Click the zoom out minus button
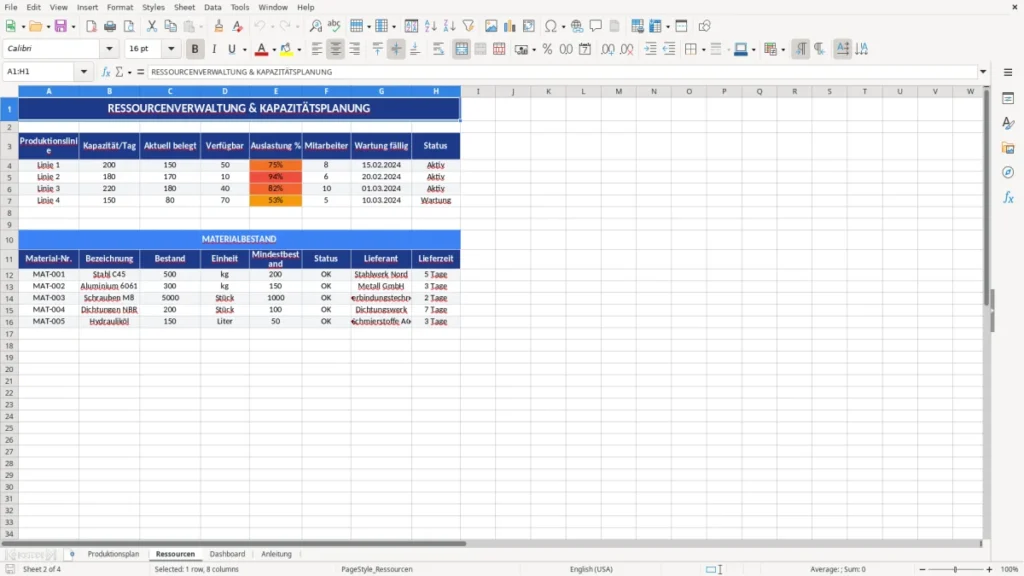 922,569
